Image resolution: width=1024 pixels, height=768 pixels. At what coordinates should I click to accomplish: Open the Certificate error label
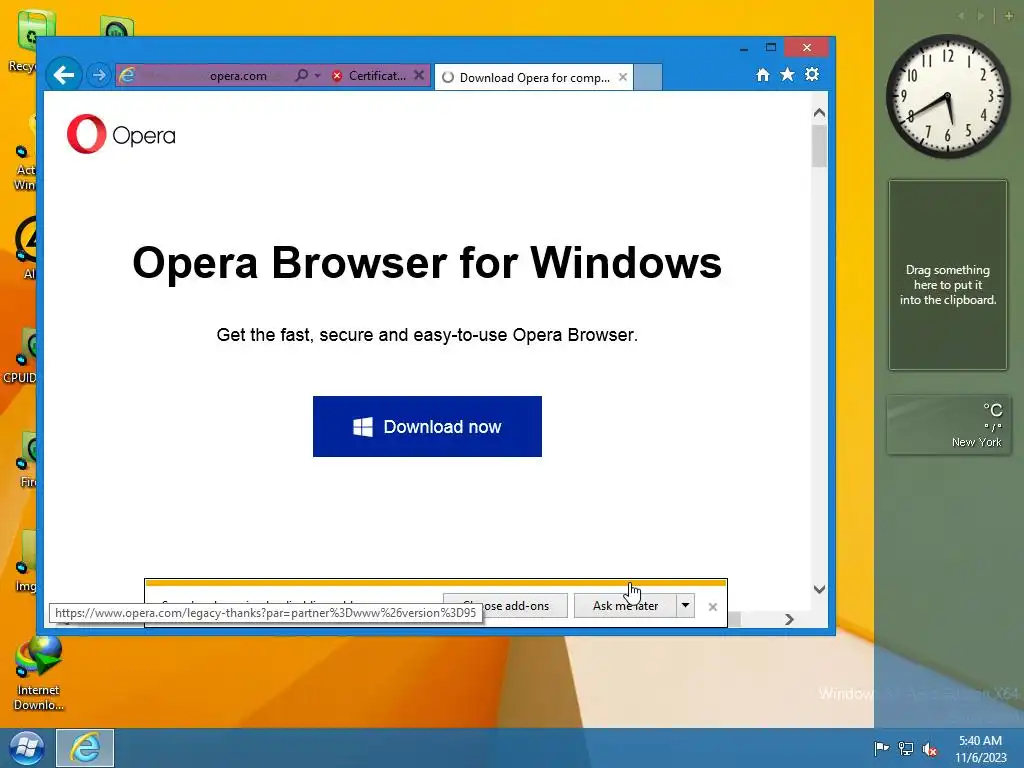point(377,76)
